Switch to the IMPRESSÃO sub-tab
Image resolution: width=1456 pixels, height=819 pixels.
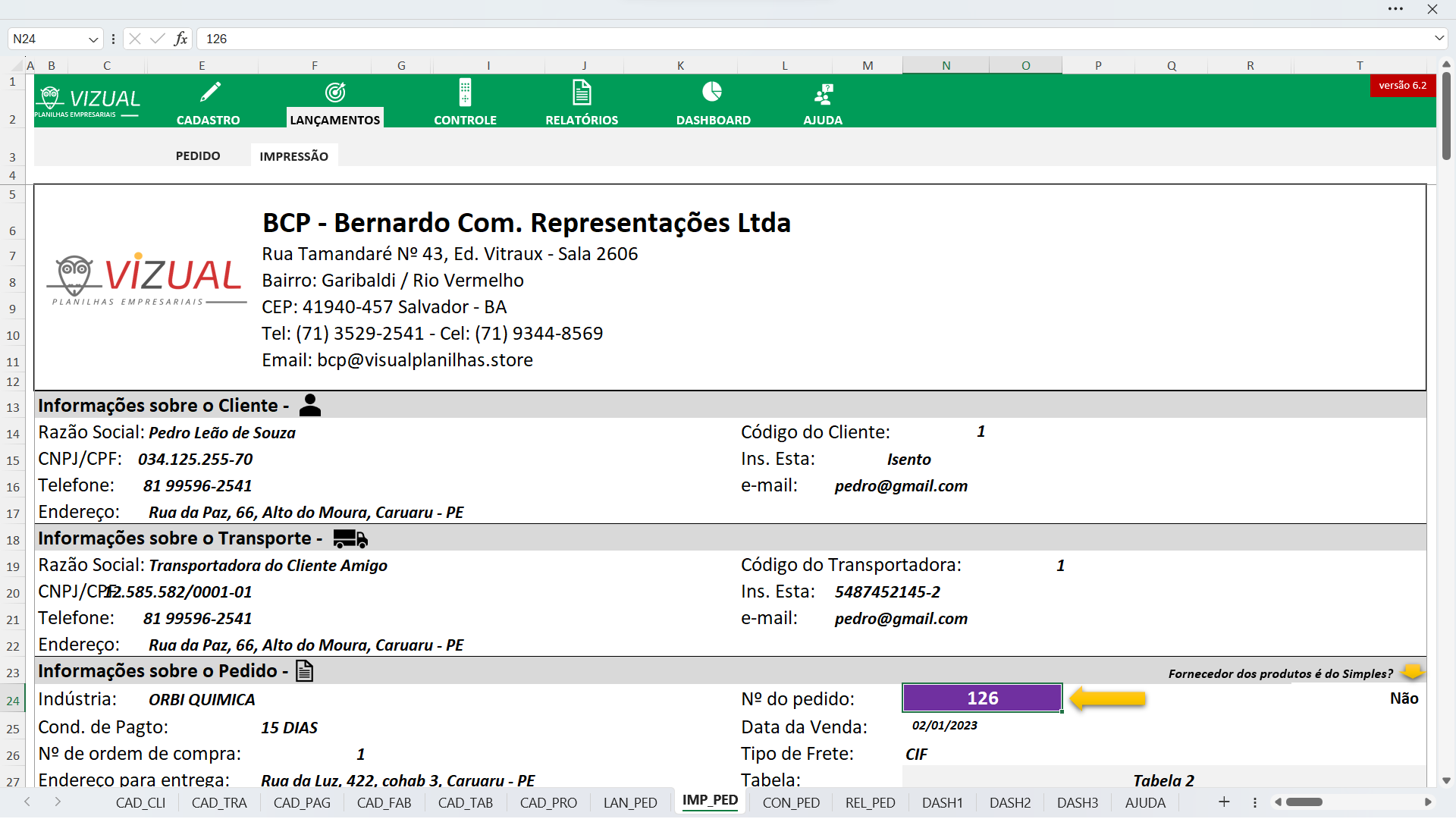[294, 156]
